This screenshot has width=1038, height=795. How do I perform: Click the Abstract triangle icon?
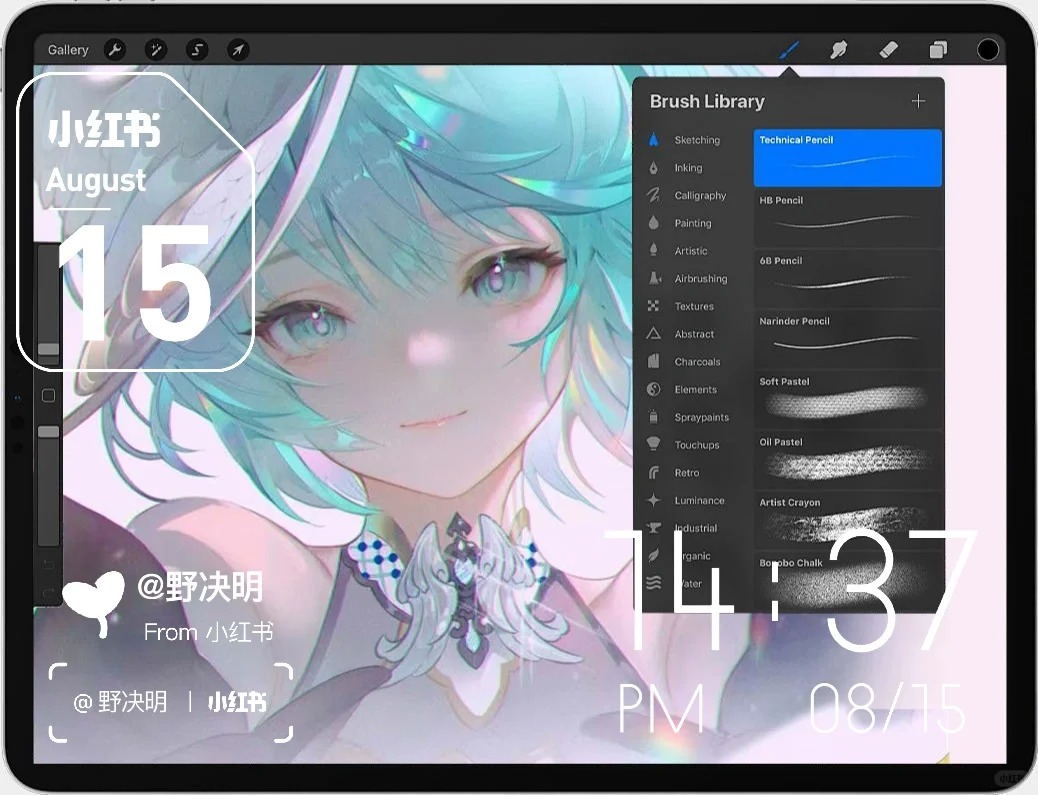(x=653, y=334)
